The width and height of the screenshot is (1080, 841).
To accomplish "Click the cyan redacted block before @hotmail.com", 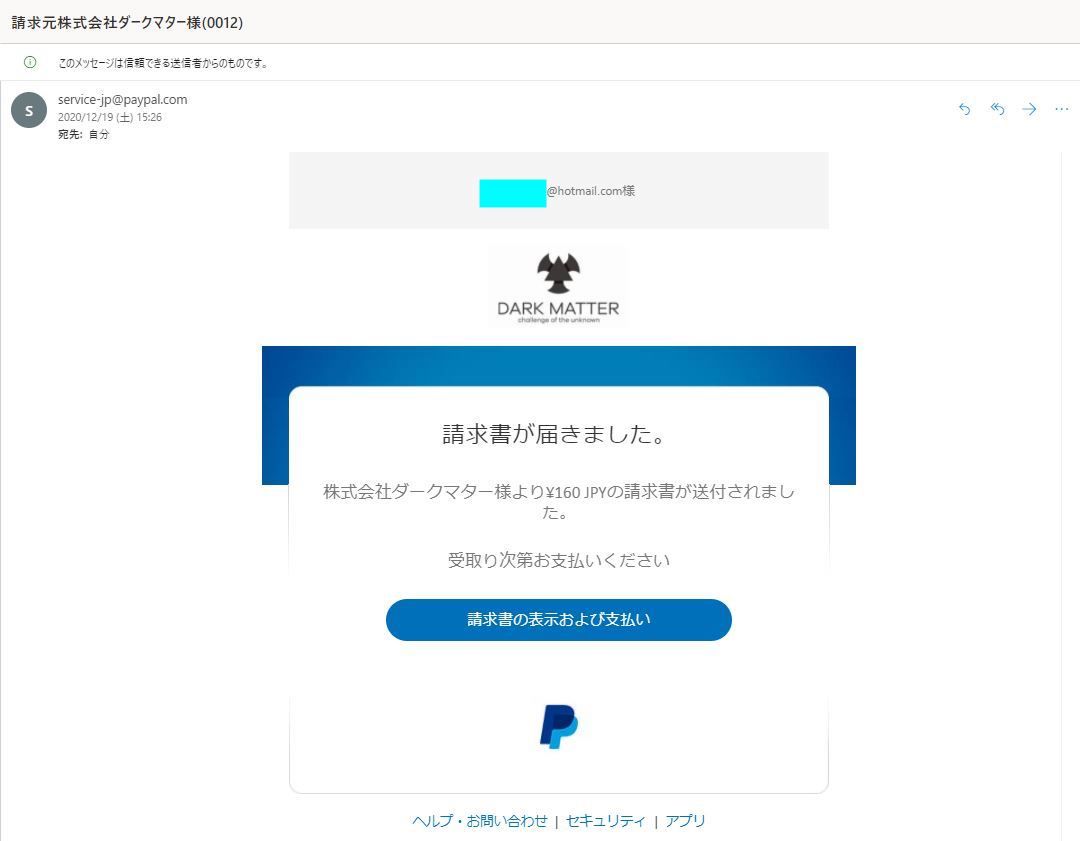I will click(x=512, y=193).
